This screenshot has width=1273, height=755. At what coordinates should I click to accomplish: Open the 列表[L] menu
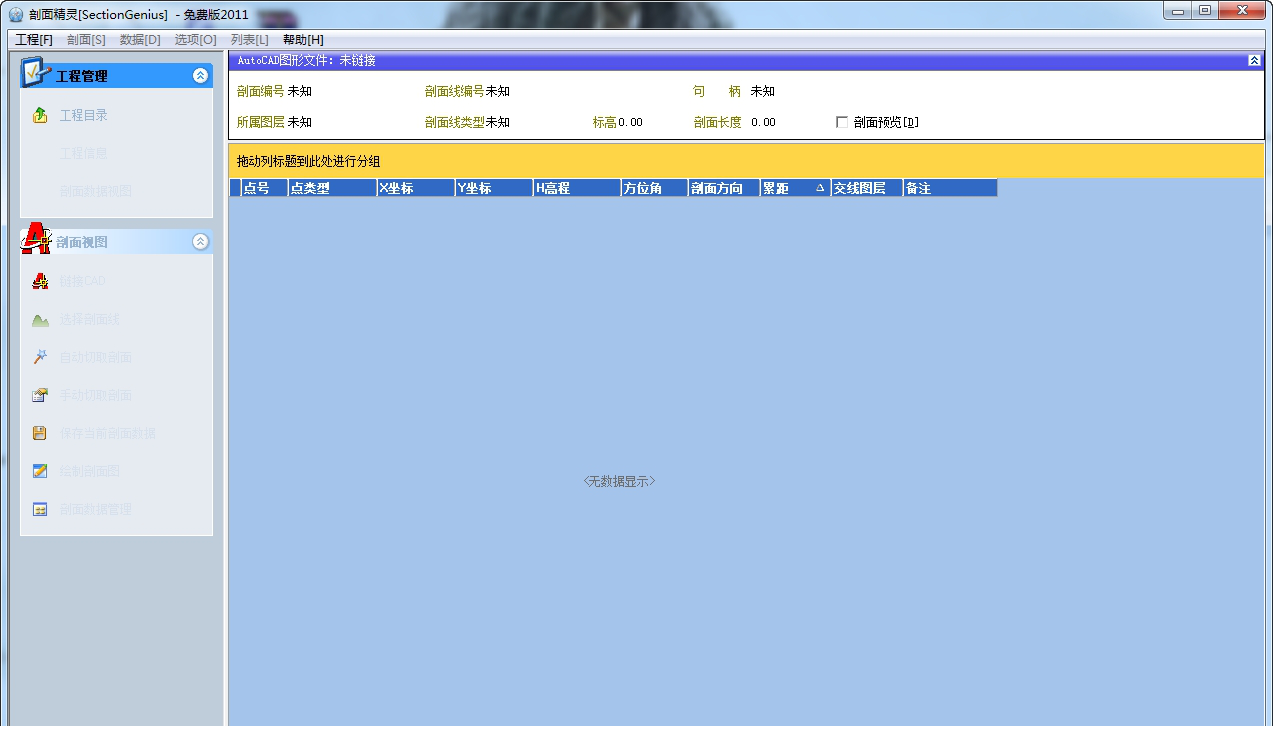tap(249, 39)
